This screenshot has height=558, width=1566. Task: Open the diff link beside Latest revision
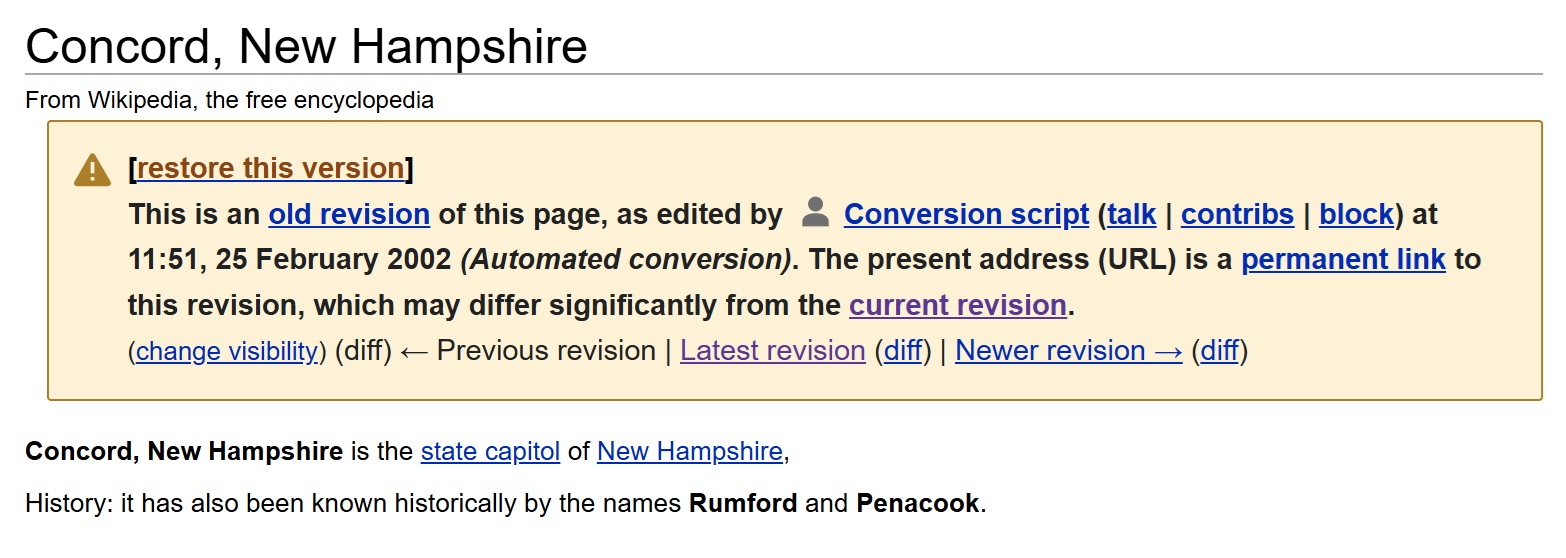pyautogui.click(x=902, y=351)
